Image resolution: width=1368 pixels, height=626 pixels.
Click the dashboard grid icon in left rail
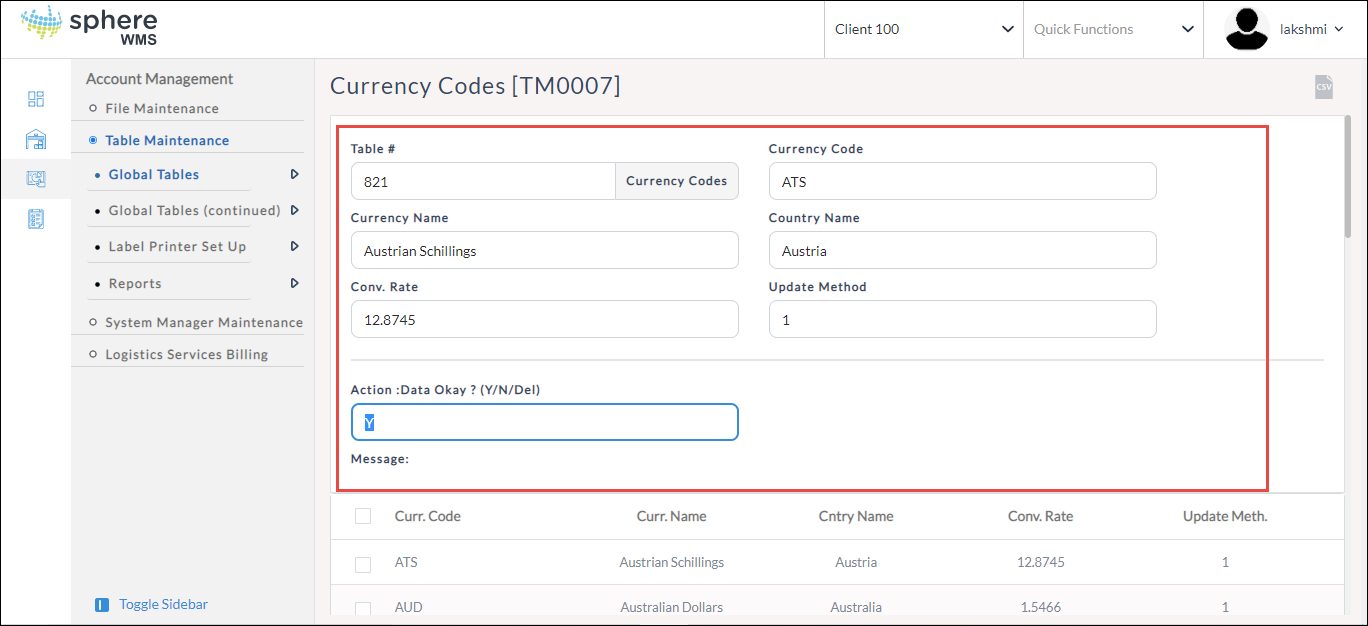[36, 99]
